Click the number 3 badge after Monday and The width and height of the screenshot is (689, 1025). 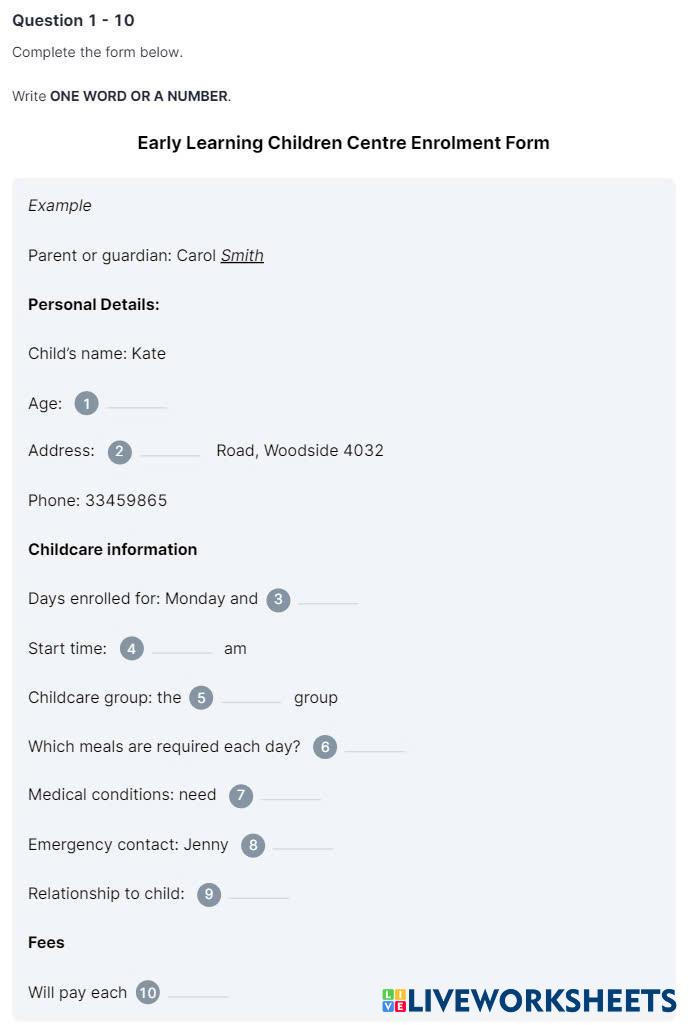(x=279, y=600)
